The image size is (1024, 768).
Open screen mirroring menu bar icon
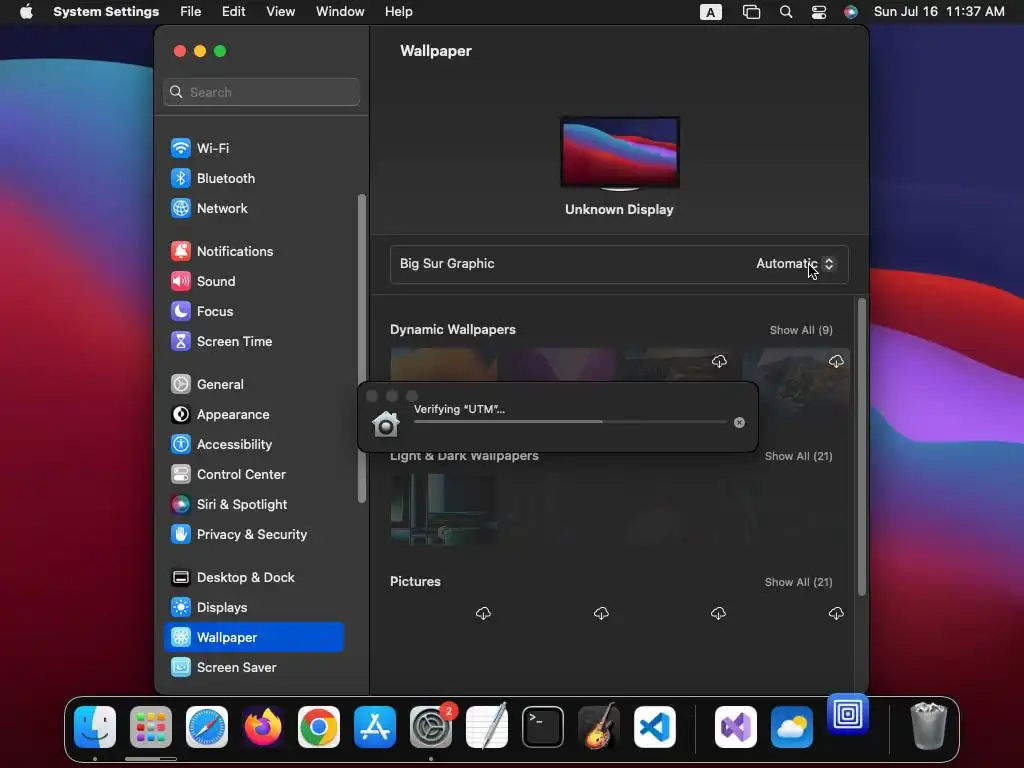coord(751,12)
